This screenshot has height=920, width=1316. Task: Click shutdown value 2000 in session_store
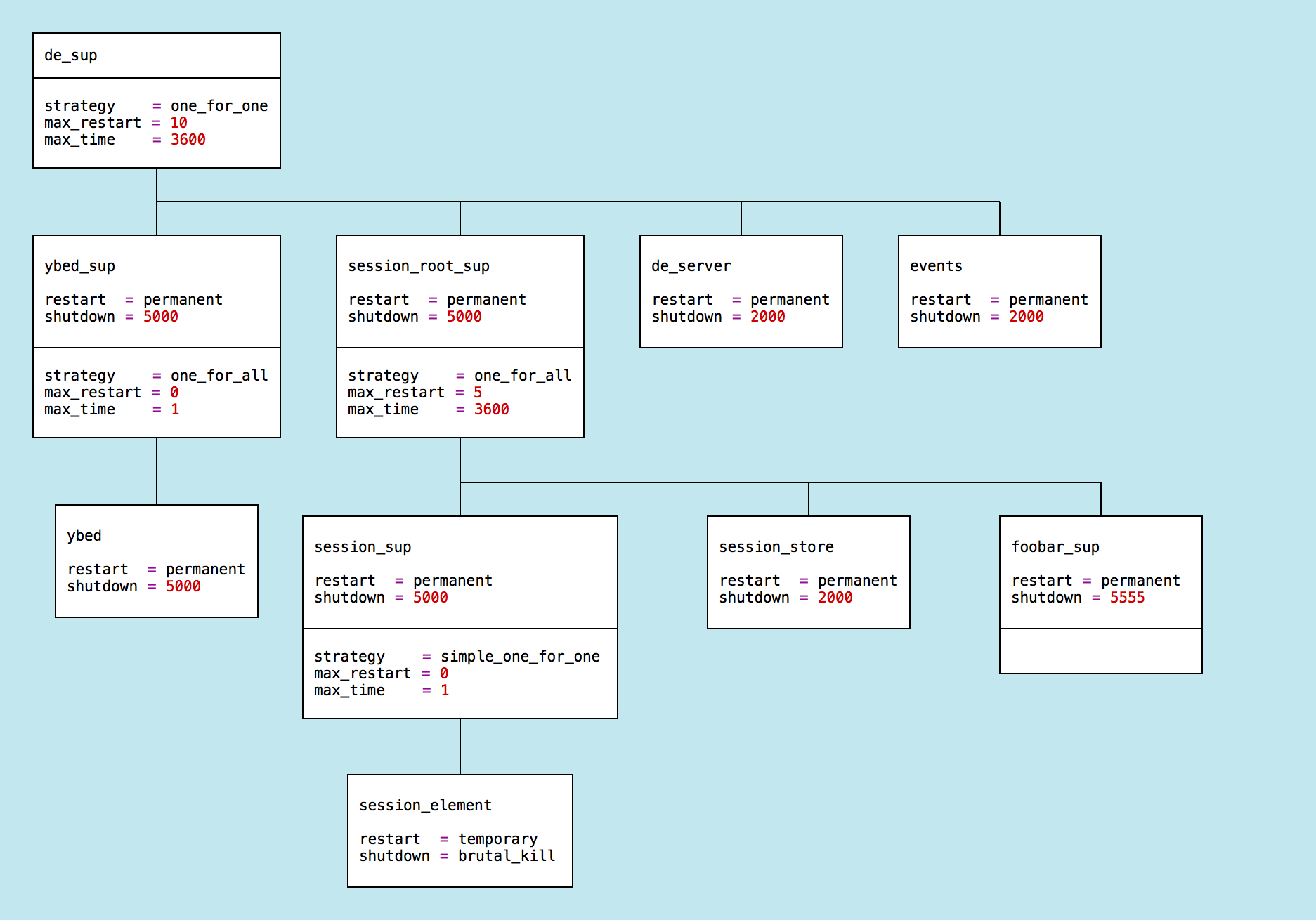pyautogui.click(x=835, y=598)
